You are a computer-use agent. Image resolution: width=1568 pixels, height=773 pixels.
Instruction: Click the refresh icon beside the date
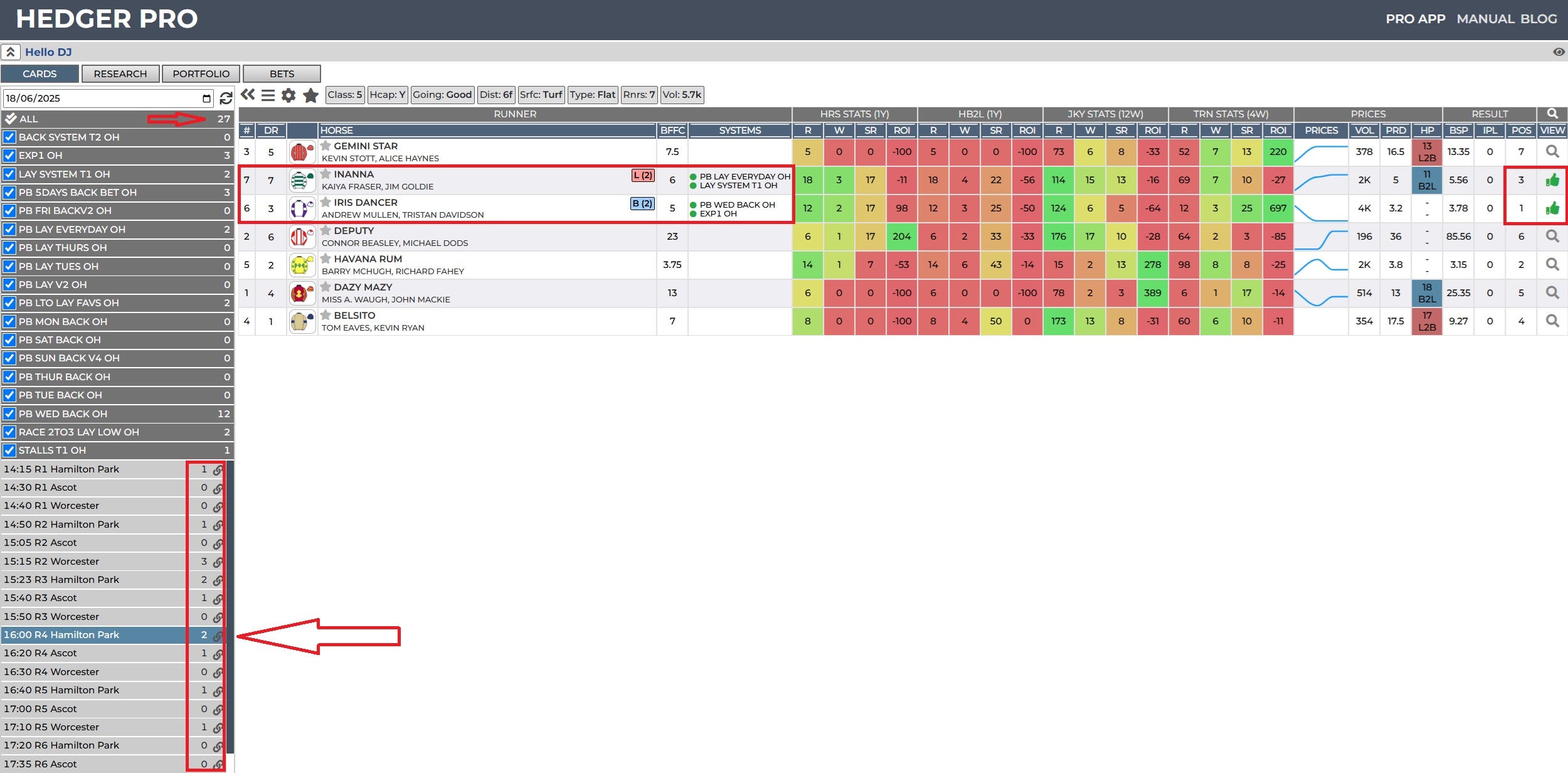coord(226,98)
